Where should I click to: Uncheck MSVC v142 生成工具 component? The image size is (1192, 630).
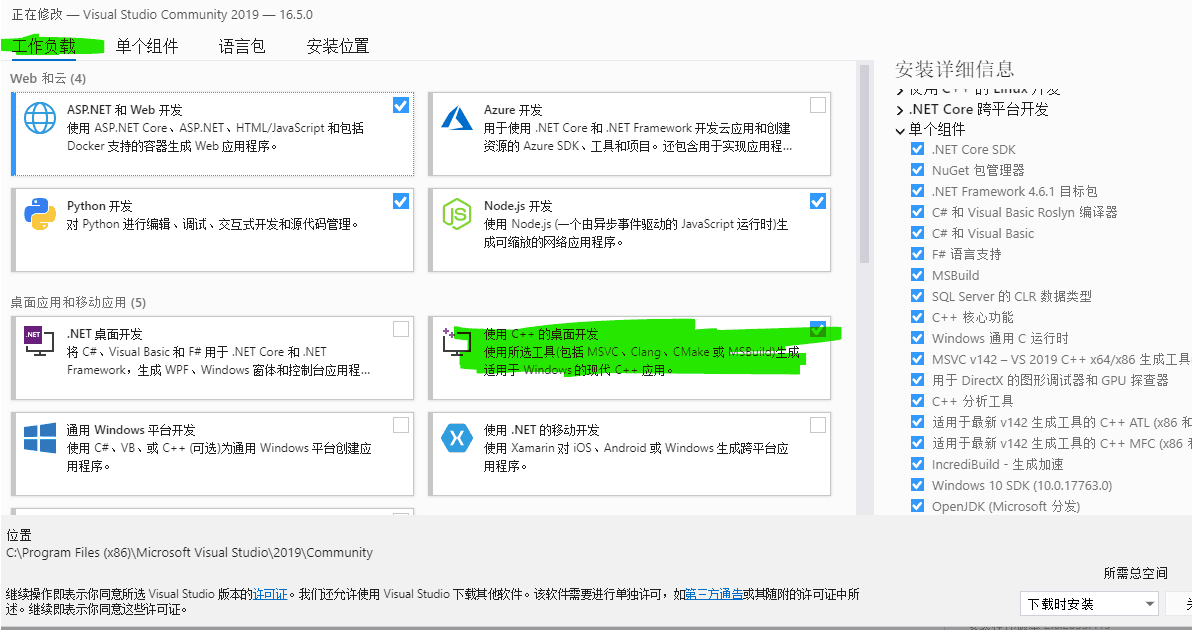pyautogui.click(x=918, y=359)
